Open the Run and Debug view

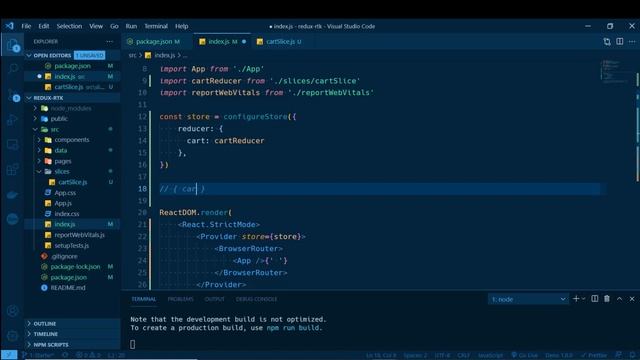coord(12,119)
